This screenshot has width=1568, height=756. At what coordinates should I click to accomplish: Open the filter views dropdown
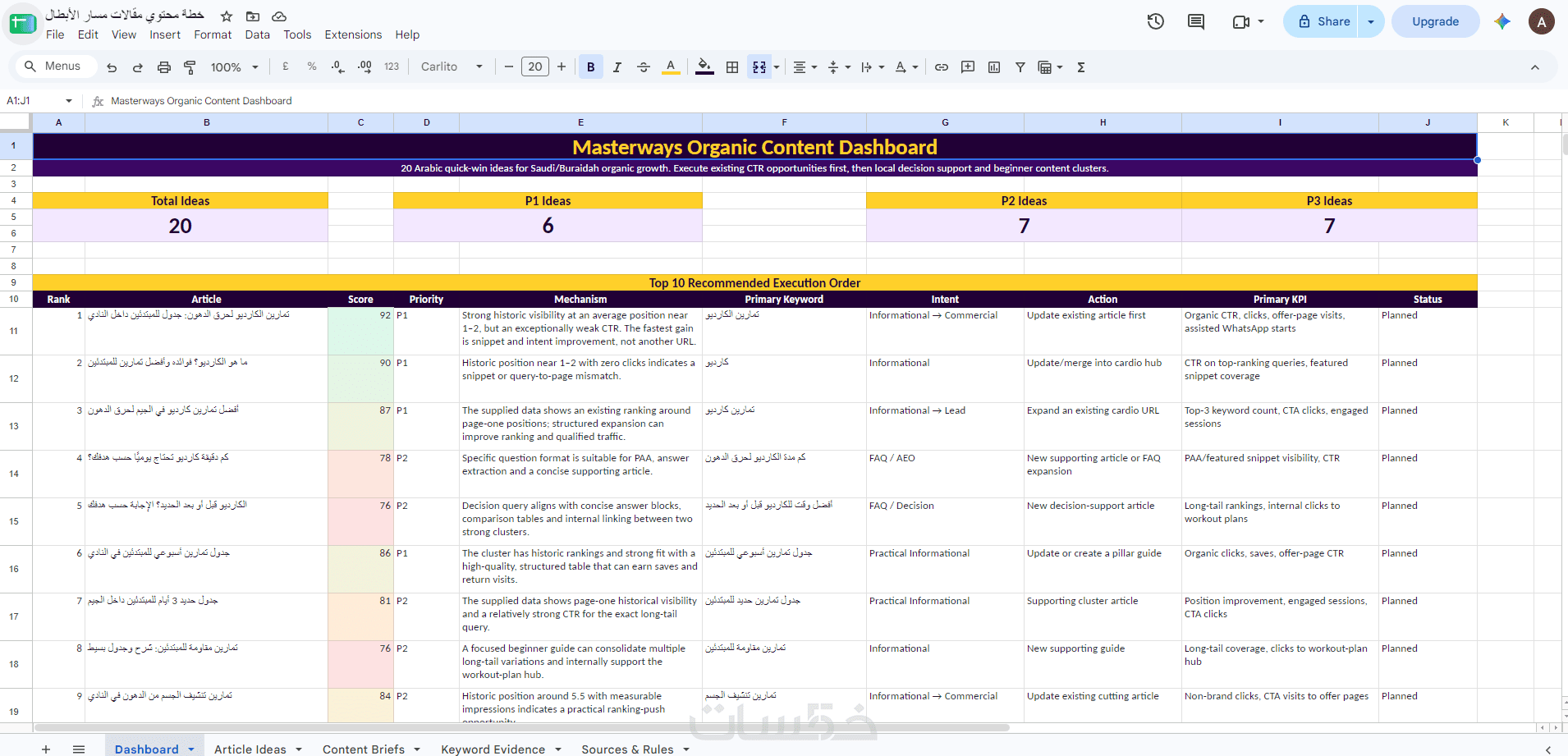1050,67
